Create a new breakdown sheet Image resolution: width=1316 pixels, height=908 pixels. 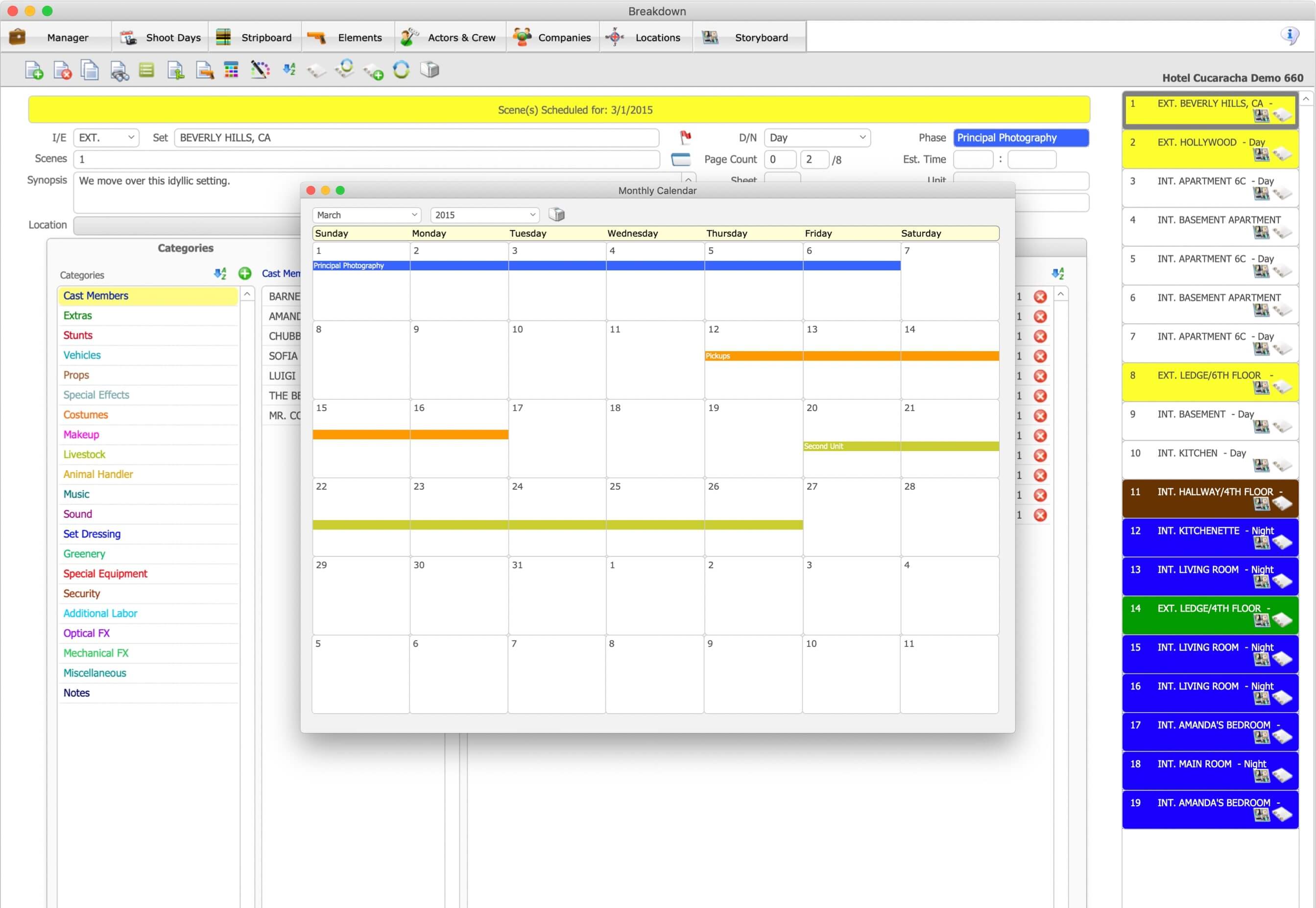pos(34,70)
